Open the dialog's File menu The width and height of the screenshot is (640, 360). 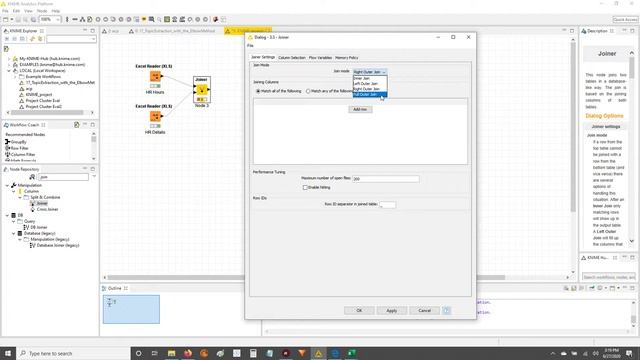[x=250, y=46]
